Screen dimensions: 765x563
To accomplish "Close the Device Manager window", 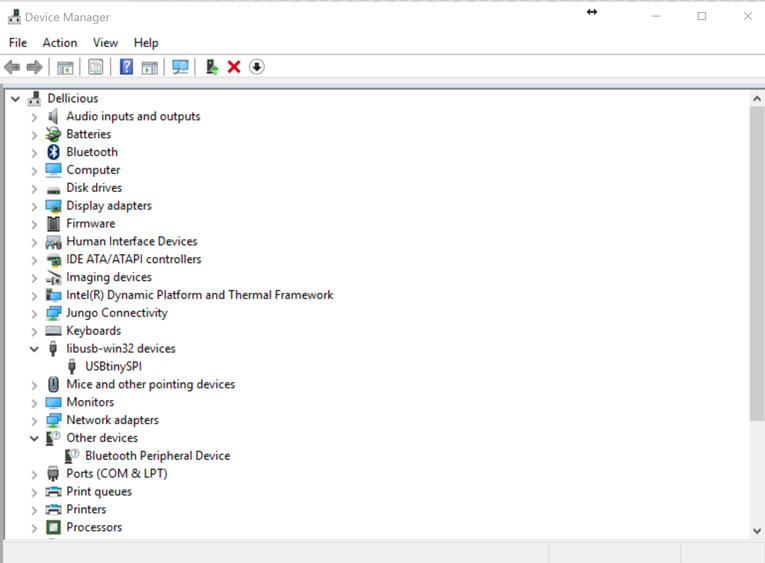I will [747, 17].
